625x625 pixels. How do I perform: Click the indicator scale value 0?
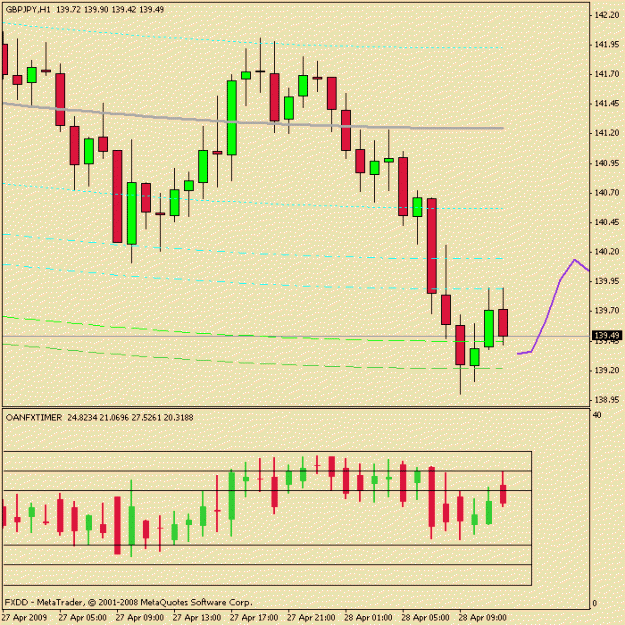click(595, 603)
